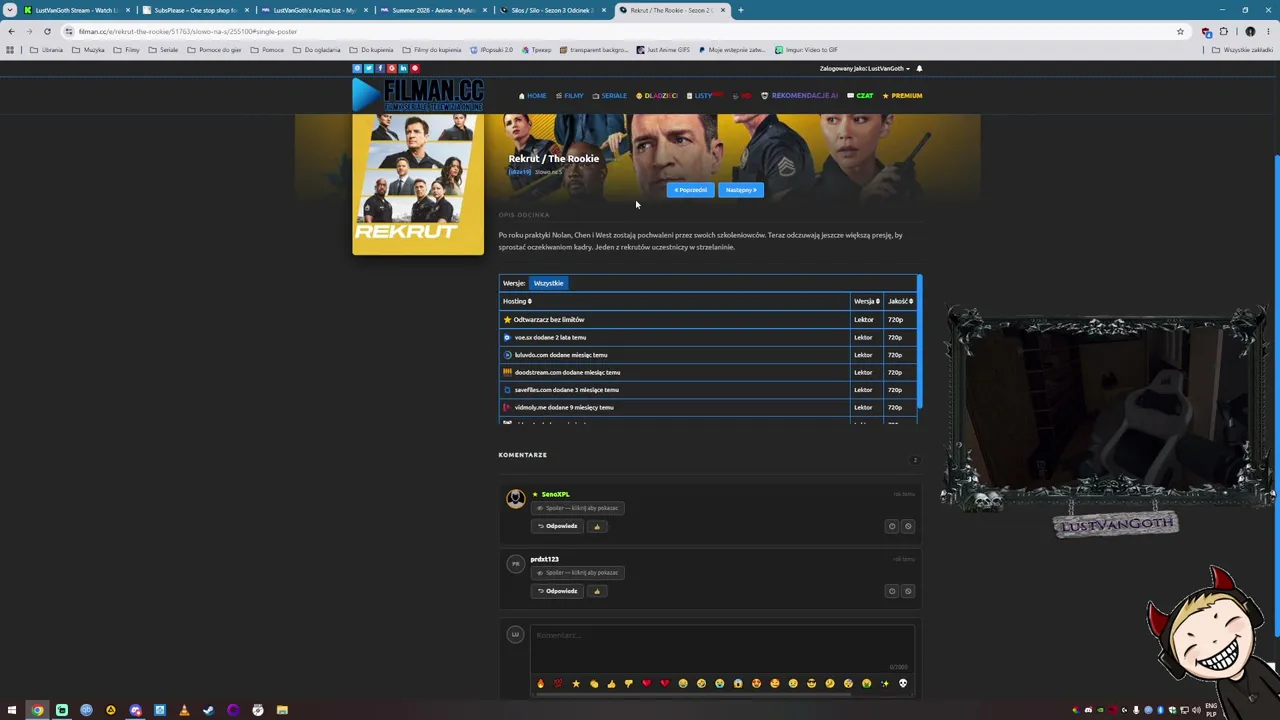Sort the hosting table by Wersja column
Viewport: 1280px width, 720px height.
866,301
